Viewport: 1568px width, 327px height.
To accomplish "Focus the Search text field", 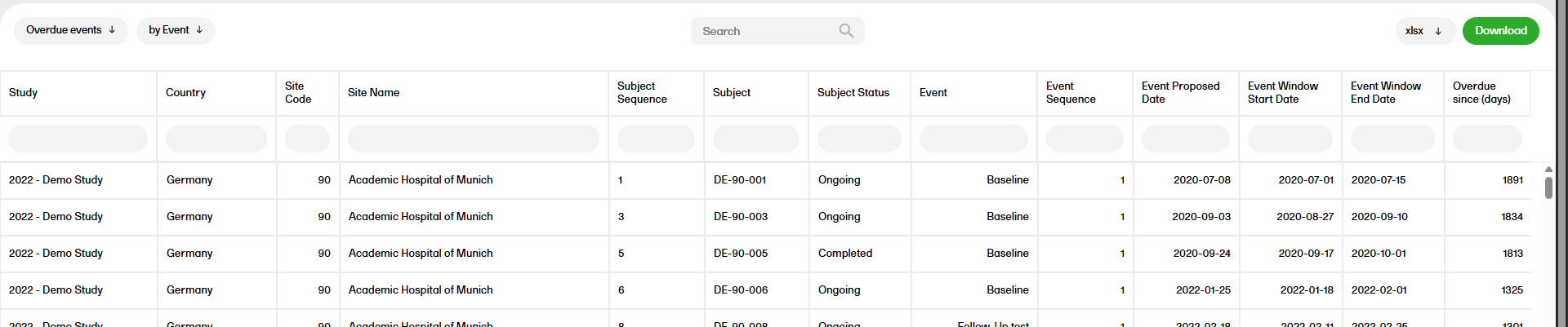I will pyautogui.click(x=764, y=31).
